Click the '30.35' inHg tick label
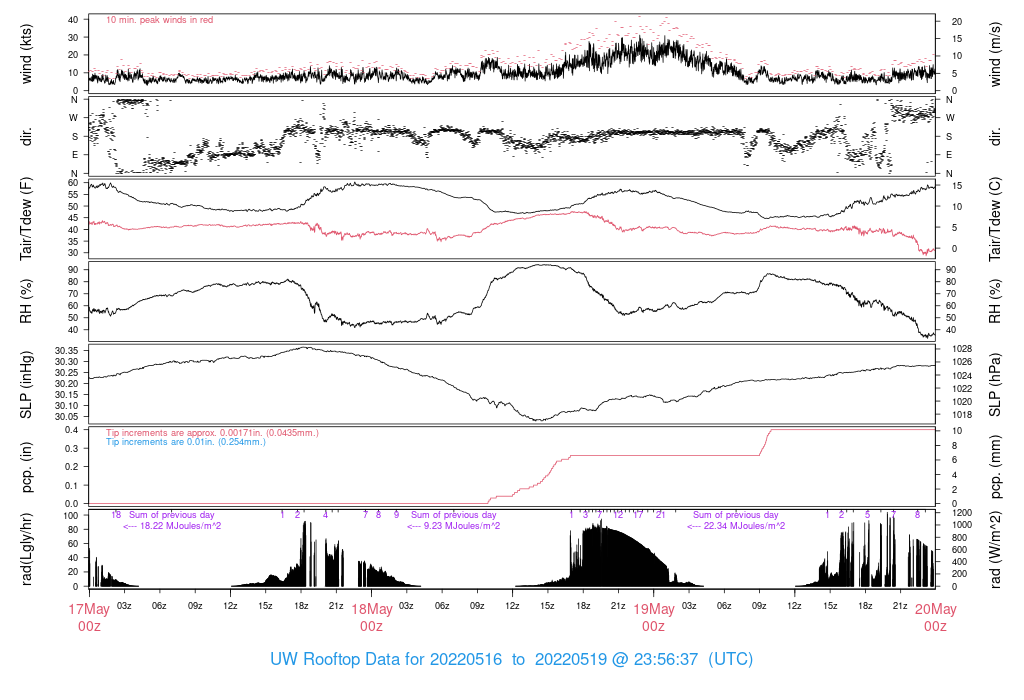The height and width of the screenshot is (700, 1024). 67,351
